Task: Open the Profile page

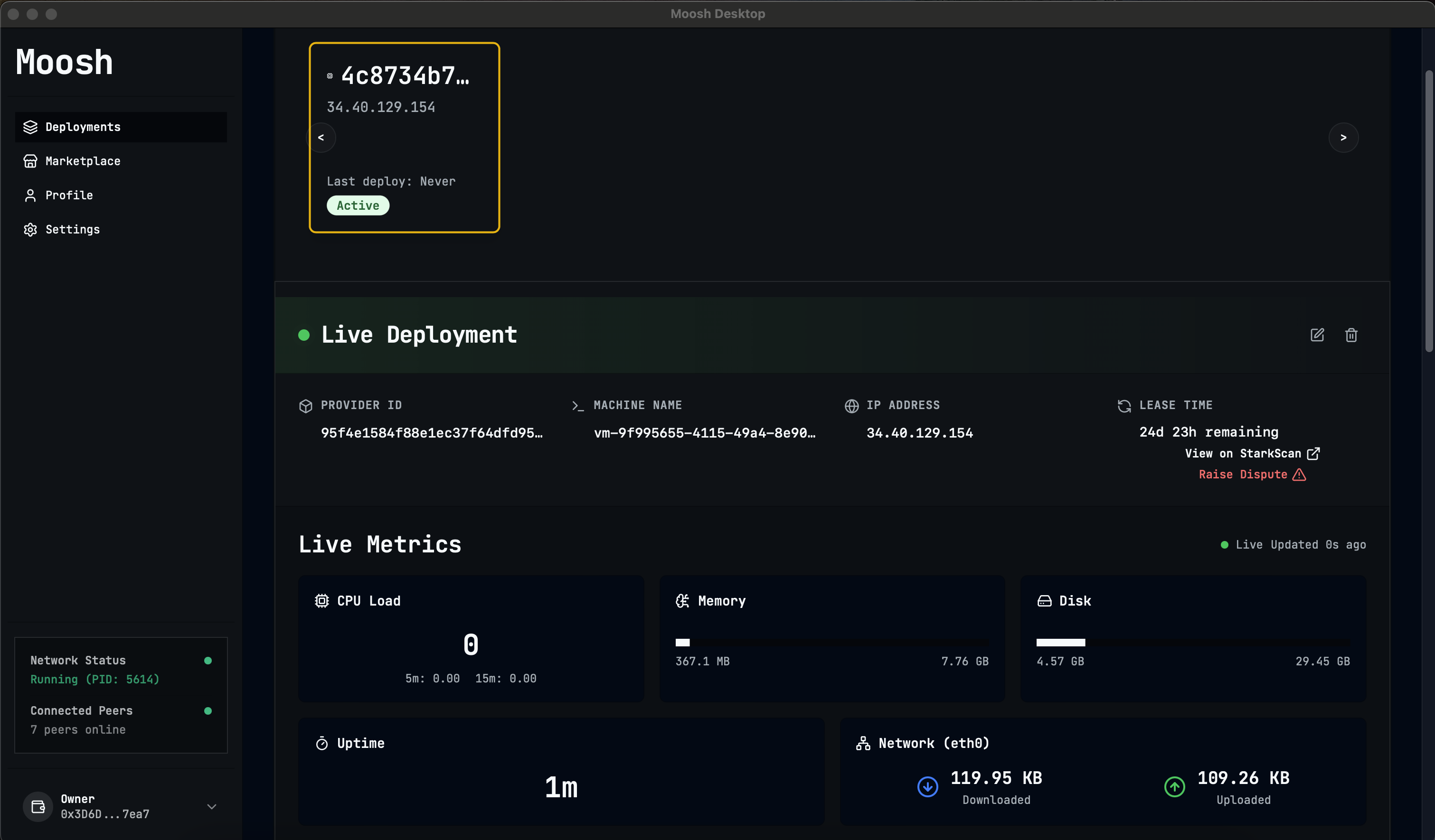Action: [x=69, y=195]
